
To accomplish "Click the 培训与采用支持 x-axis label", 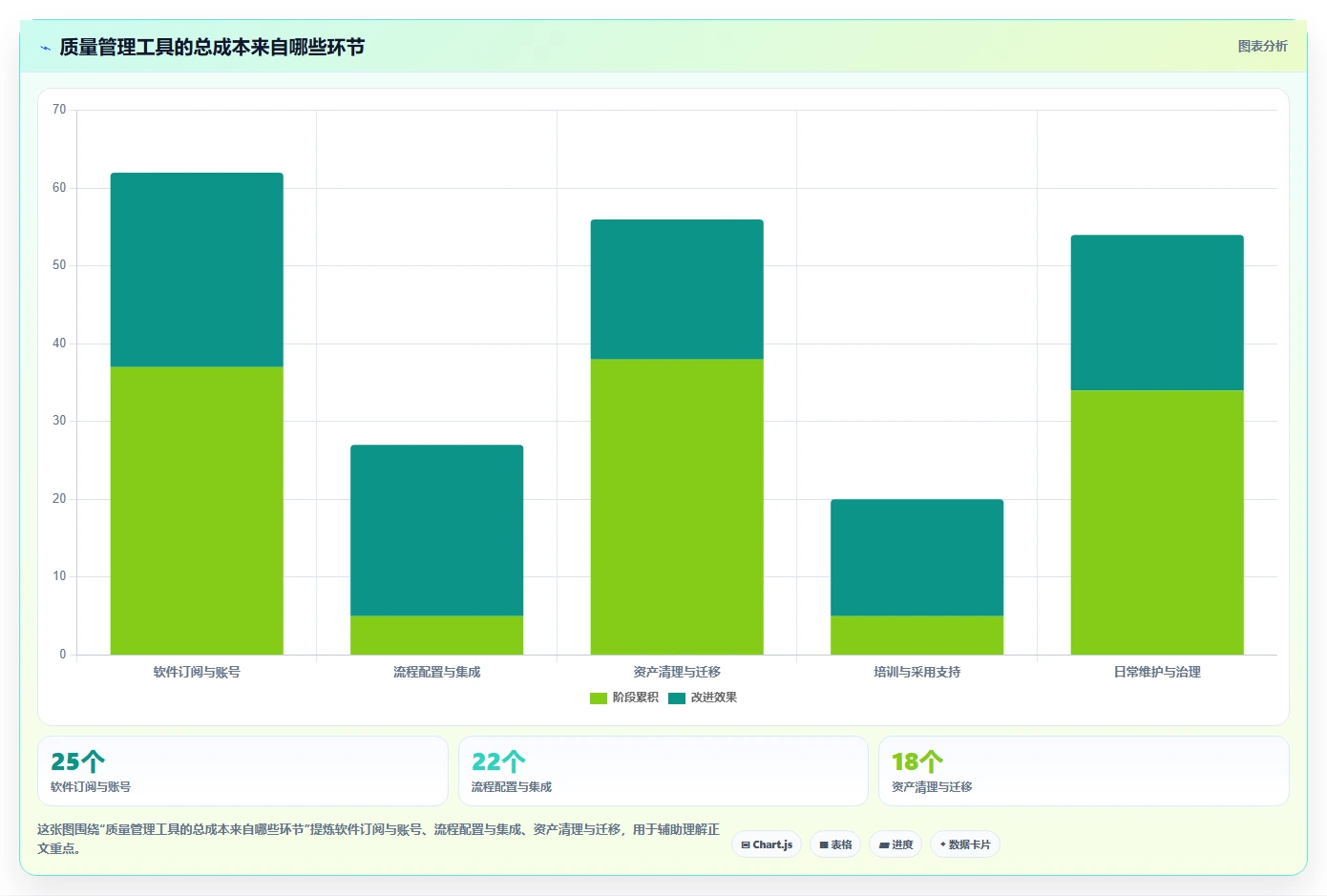I will [917, 672].
